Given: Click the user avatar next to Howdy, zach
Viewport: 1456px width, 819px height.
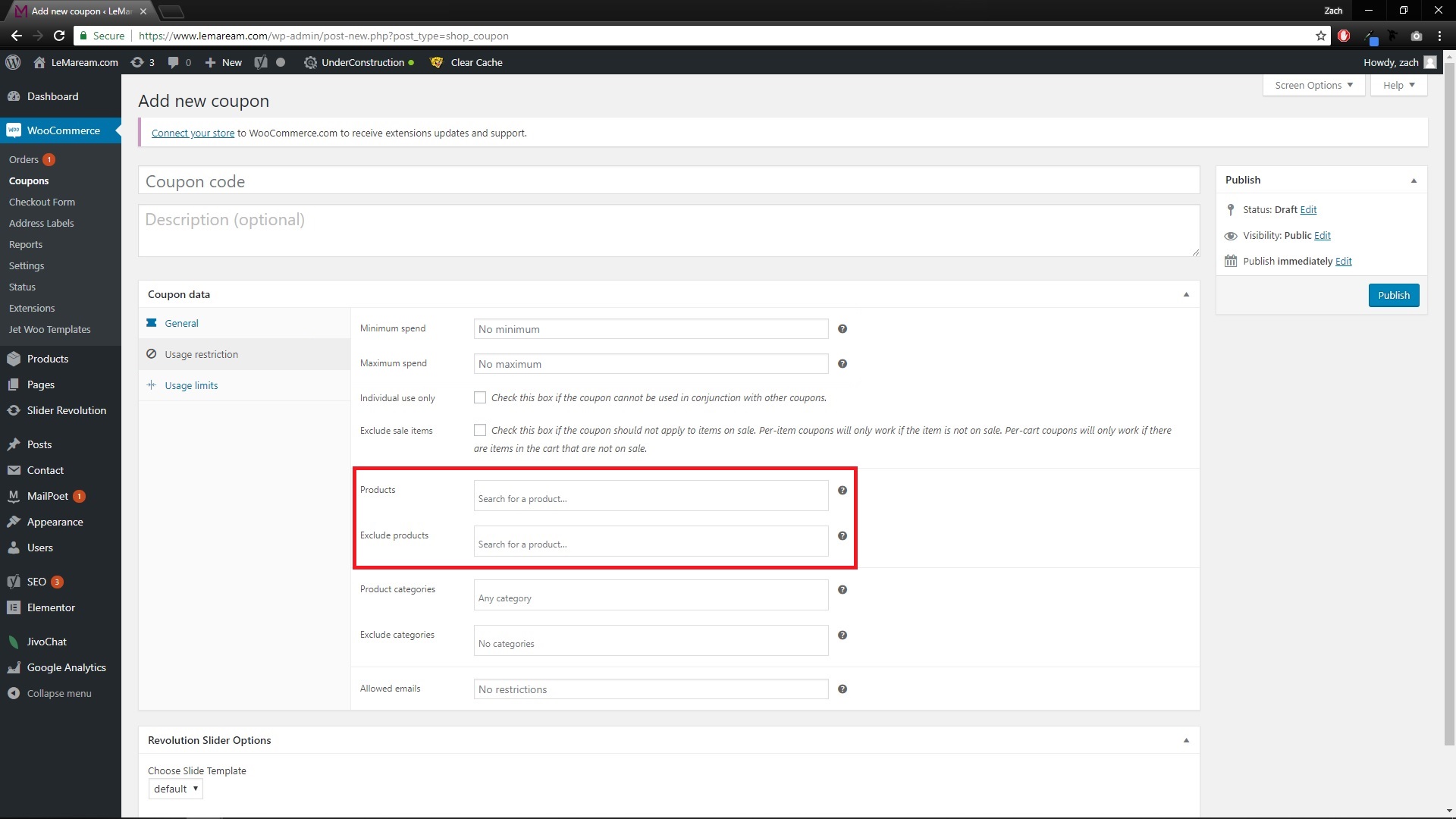Looking at the screenshot, I should pyautogui.click(x=1430, y=62).
